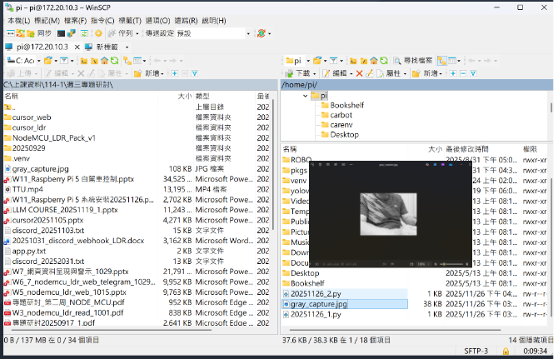
Task: Select Bookshelf in the remote tree
Action: (347, 105)
